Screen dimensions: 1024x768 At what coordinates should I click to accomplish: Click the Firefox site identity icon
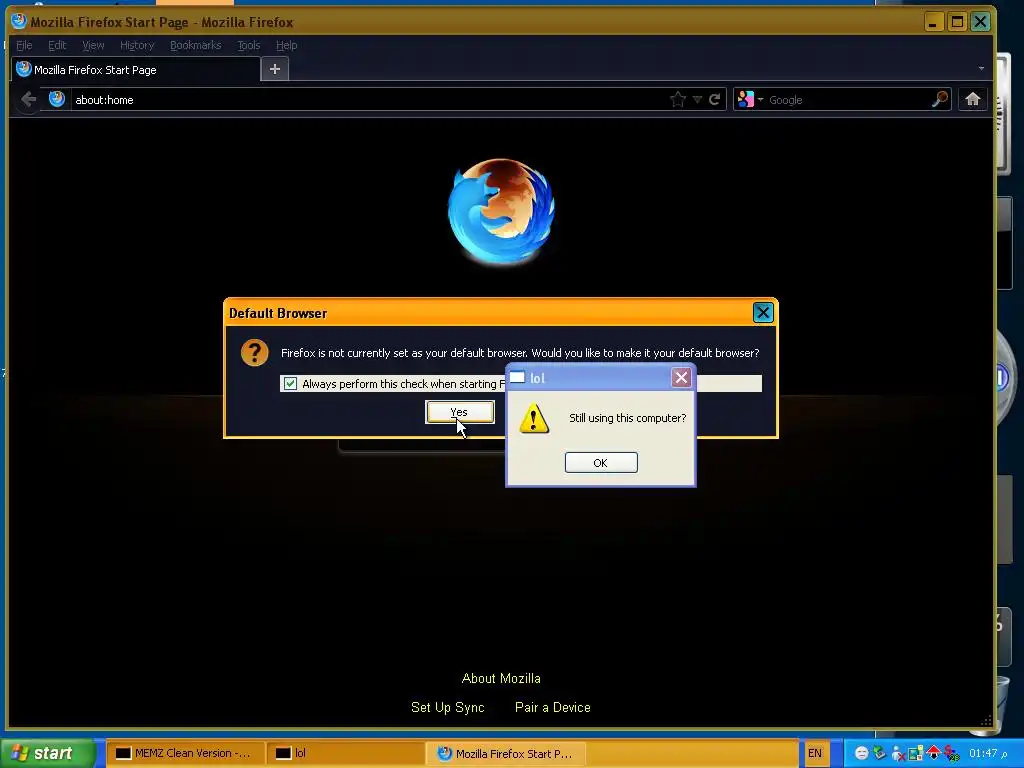[x=57, y=99]
